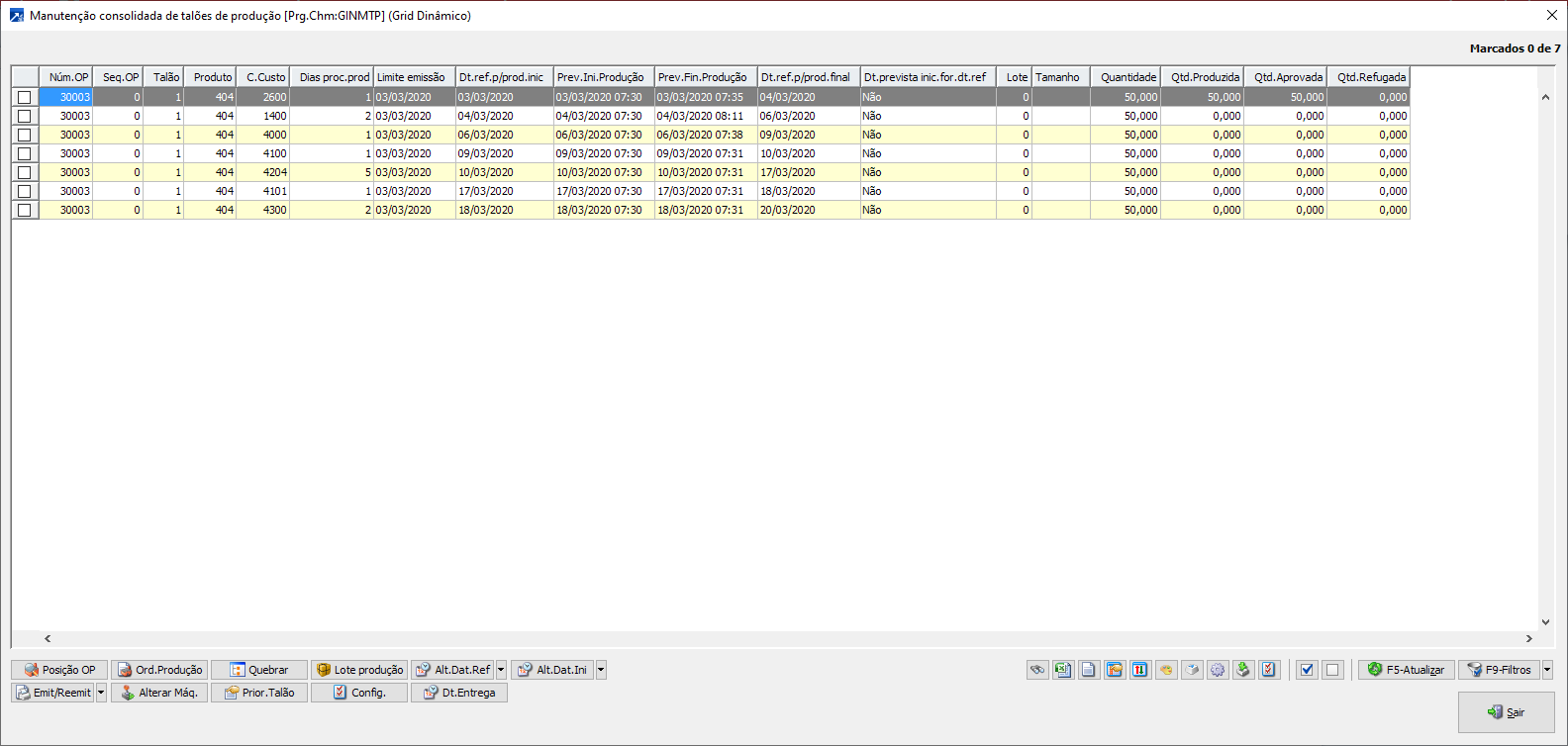The image size is (1568, 746).
Task: Click the green download arrow icon
Action: tap(1243, 670)
